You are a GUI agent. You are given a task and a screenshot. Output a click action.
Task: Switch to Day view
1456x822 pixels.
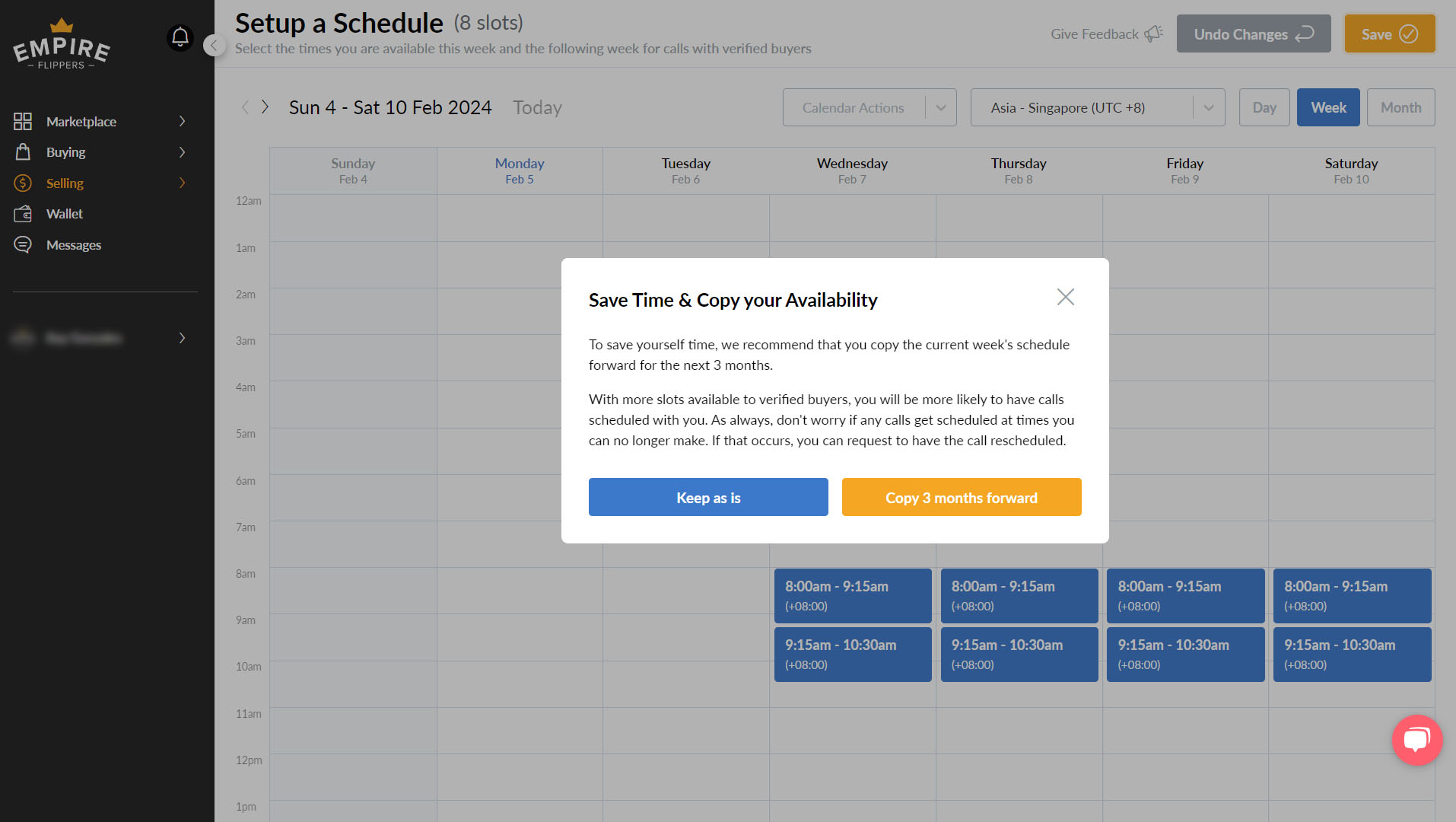pyautogui.click(x=1264, y=108)
